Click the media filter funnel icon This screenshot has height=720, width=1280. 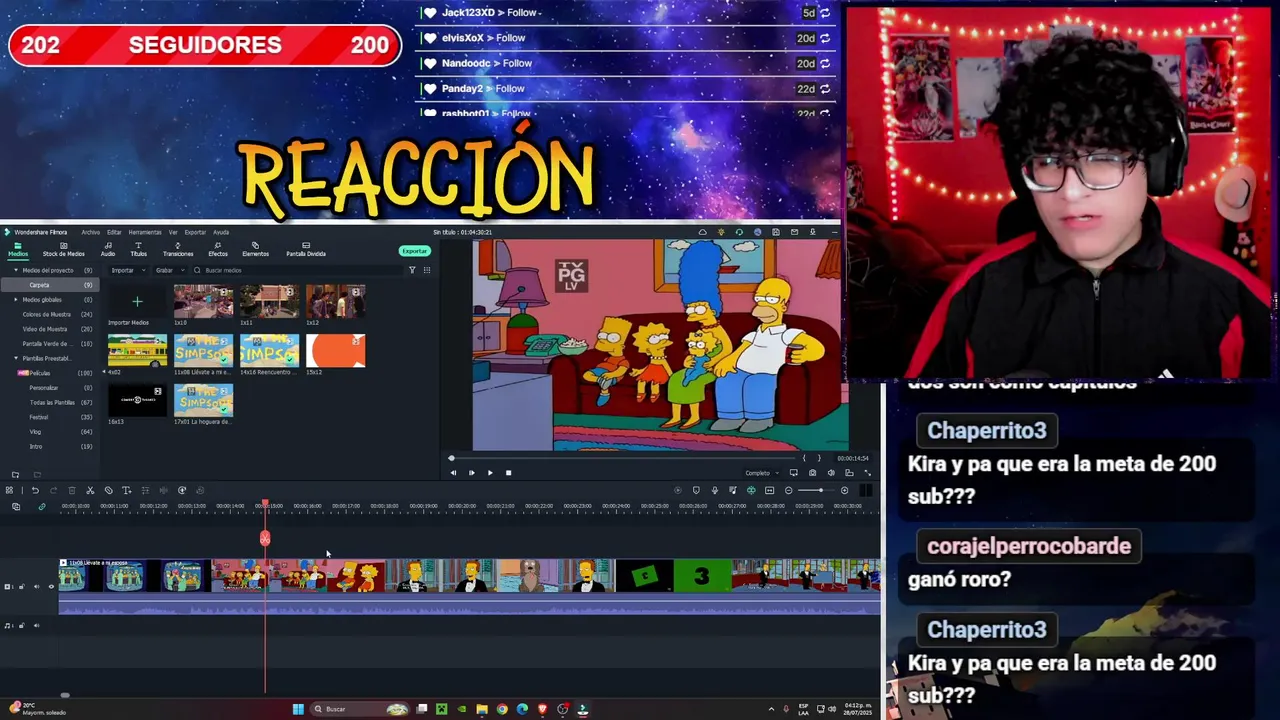(x=412, y=270)
